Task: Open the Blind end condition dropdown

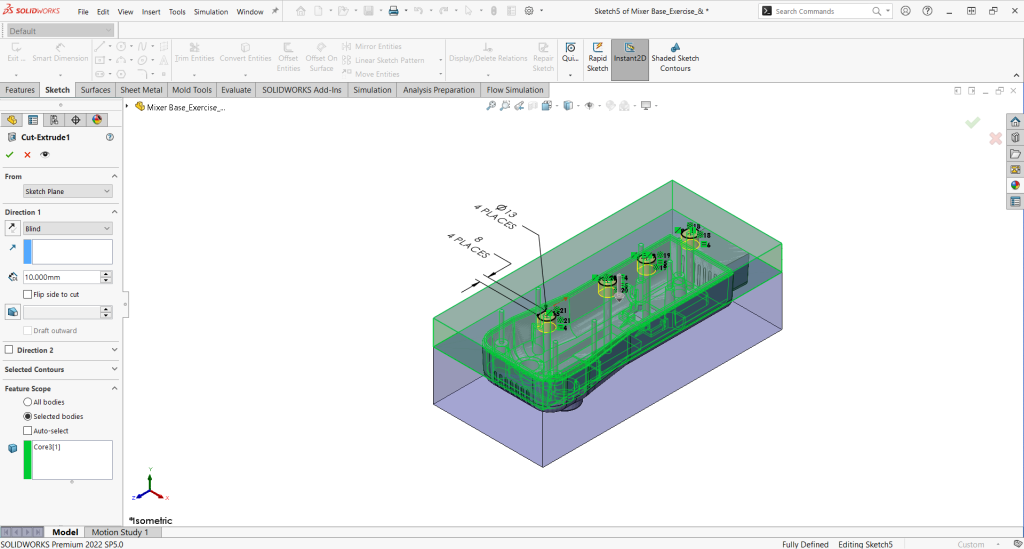Action: pyautogui.click(x=67, y=229)
